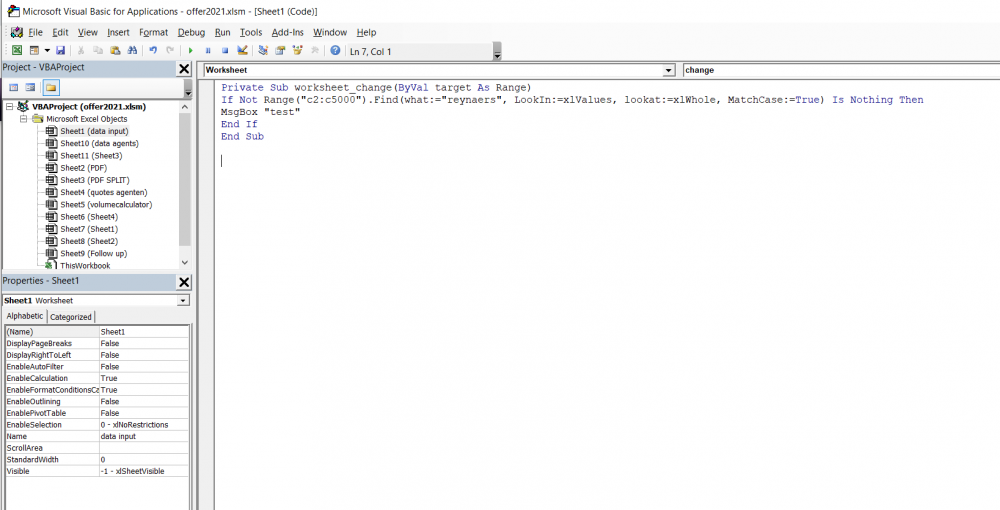Select ThisWorkbook in project tree
Image resolution: width=1000 pixels, height=510 pixels.
[x=85, y=265]
